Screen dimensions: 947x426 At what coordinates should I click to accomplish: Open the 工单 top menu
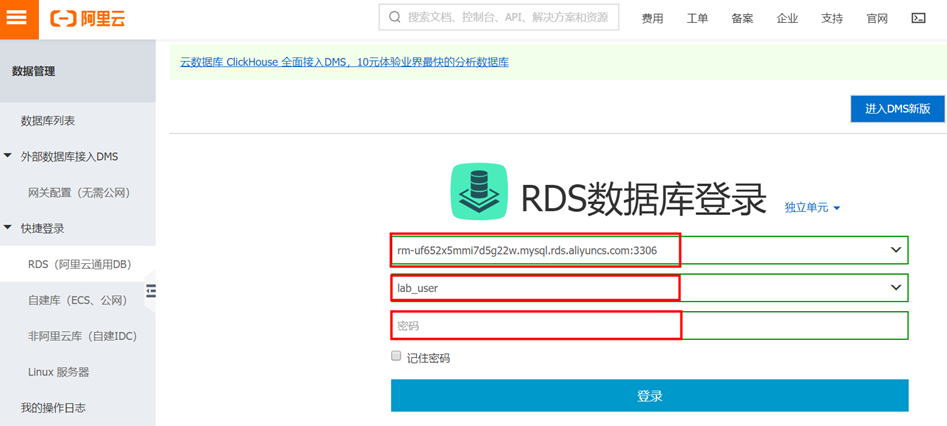pos(697,19)
